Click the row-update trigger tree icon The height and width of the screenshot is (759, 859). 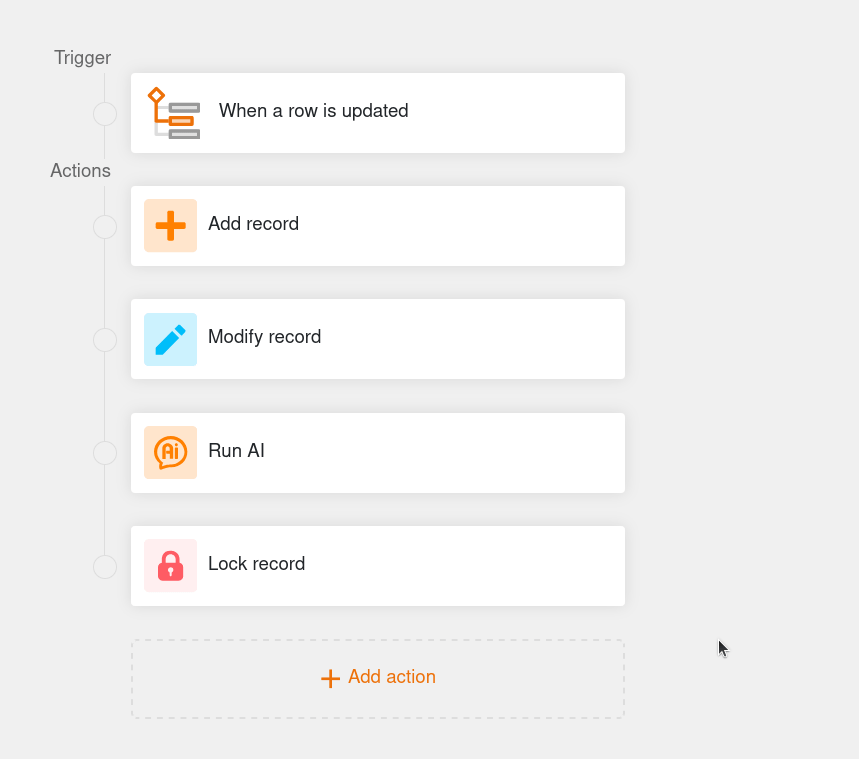pos(173,113)
